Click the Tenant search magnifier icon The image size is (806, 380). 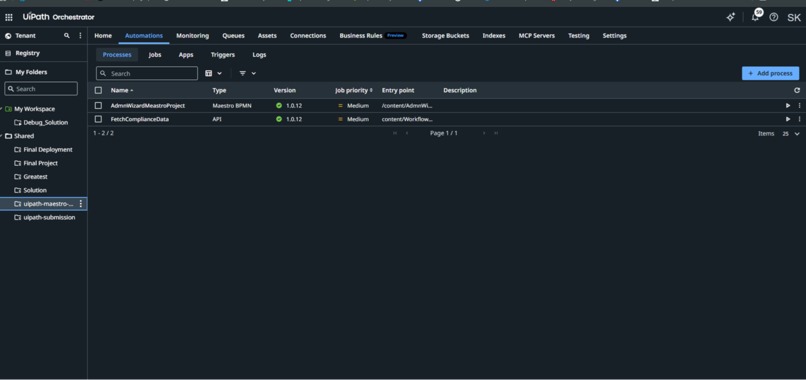point(67,35)
